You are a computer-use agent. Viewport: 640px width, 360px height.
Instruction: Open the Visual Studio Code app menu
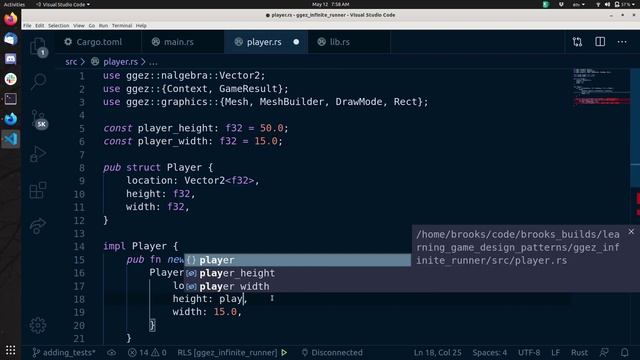(63, 4)
